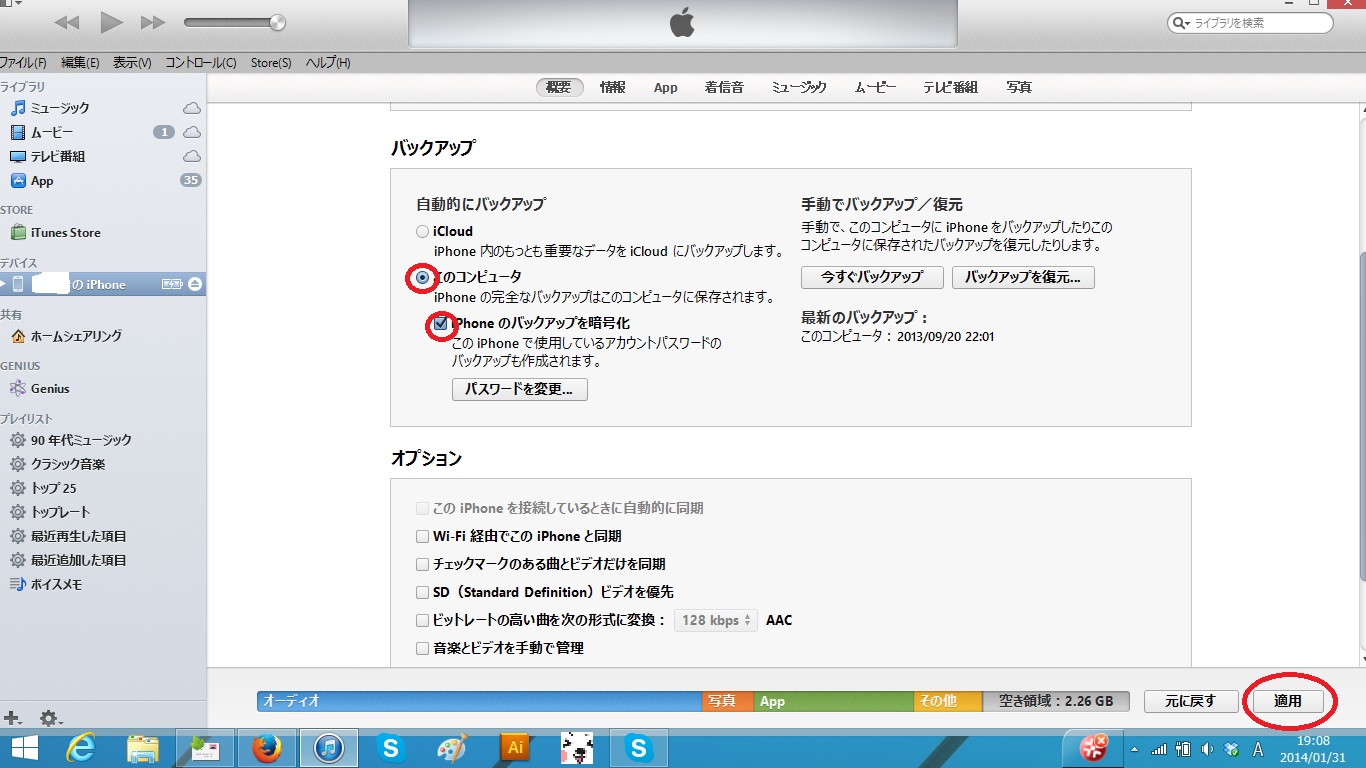Check 音楽とビデオを手動で管理 option
The height and width of the screenshot is (768, 1366).
[422, 649]
